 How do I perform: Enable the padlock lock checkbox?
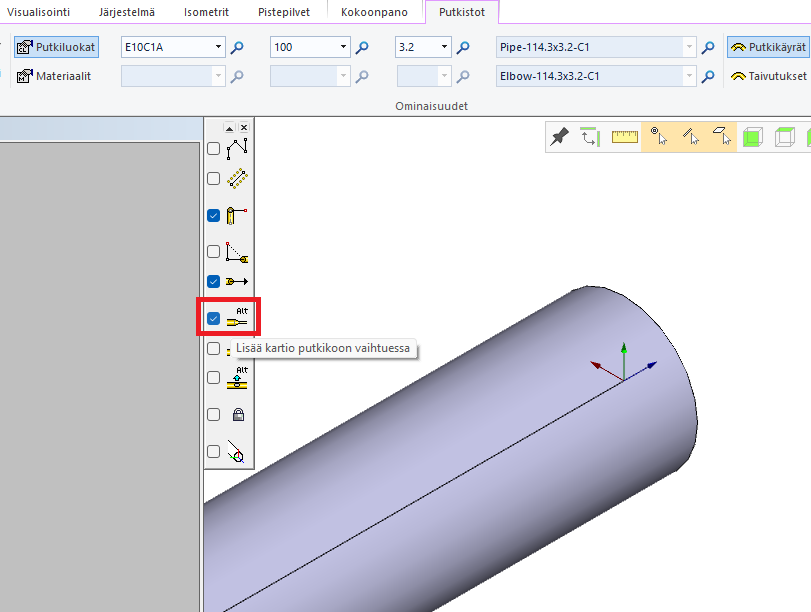click(x=213, y=414)
